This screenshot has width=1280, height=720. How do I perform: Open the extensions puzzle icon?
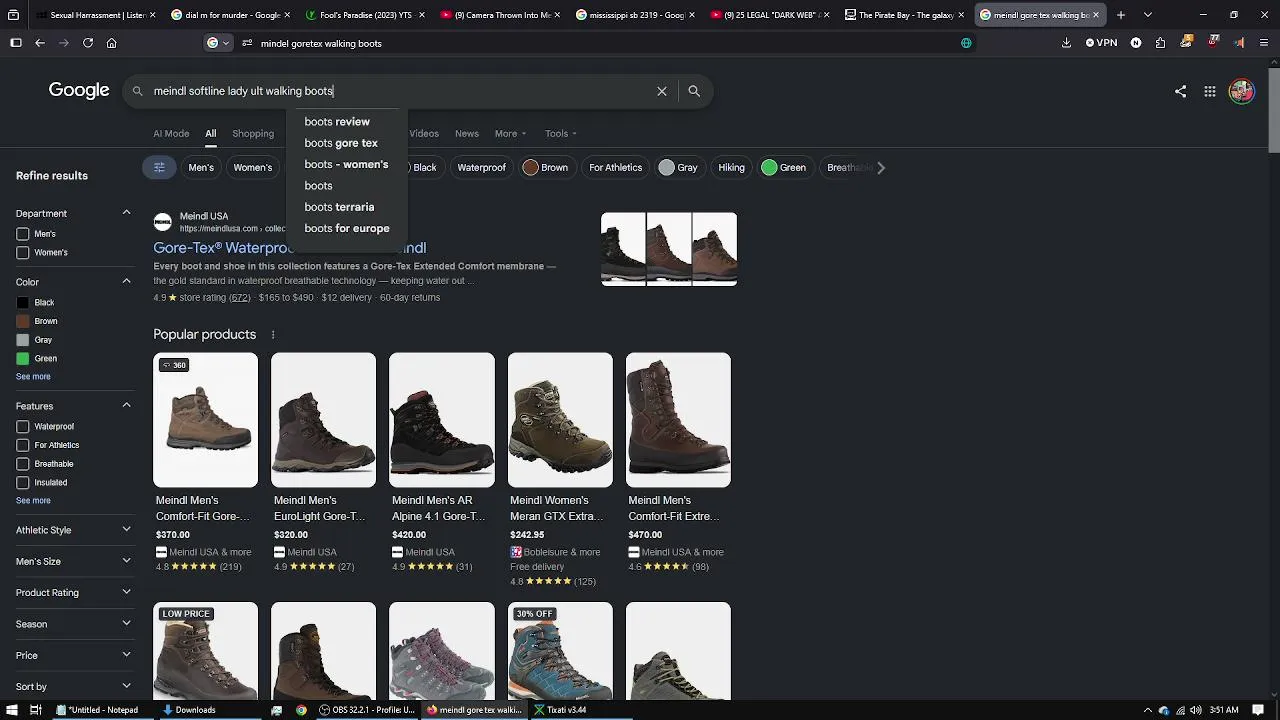point(1160,43)
